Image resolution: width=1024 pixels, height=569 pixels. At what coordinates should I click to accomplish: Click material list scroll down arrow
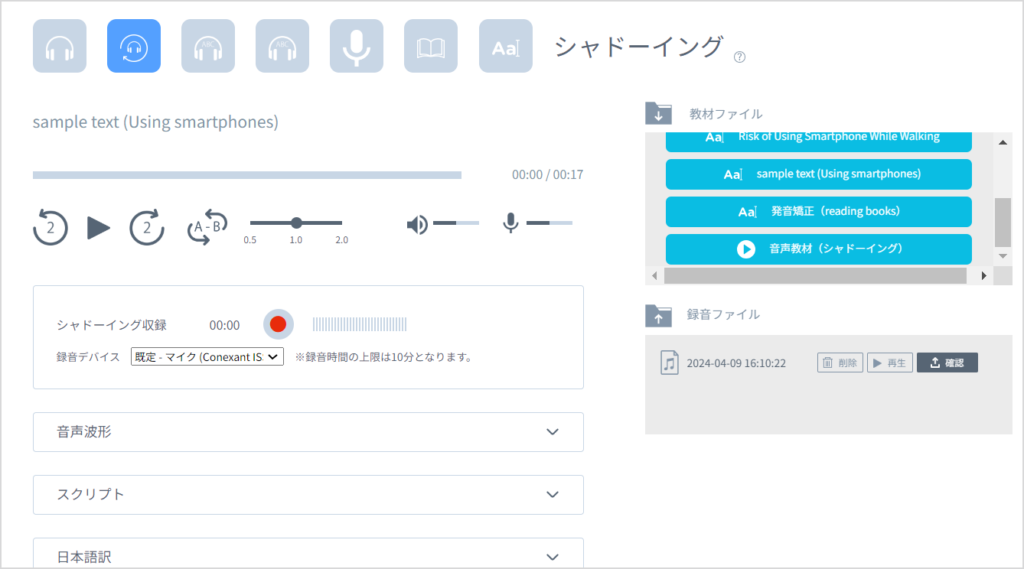(1002, 257)
